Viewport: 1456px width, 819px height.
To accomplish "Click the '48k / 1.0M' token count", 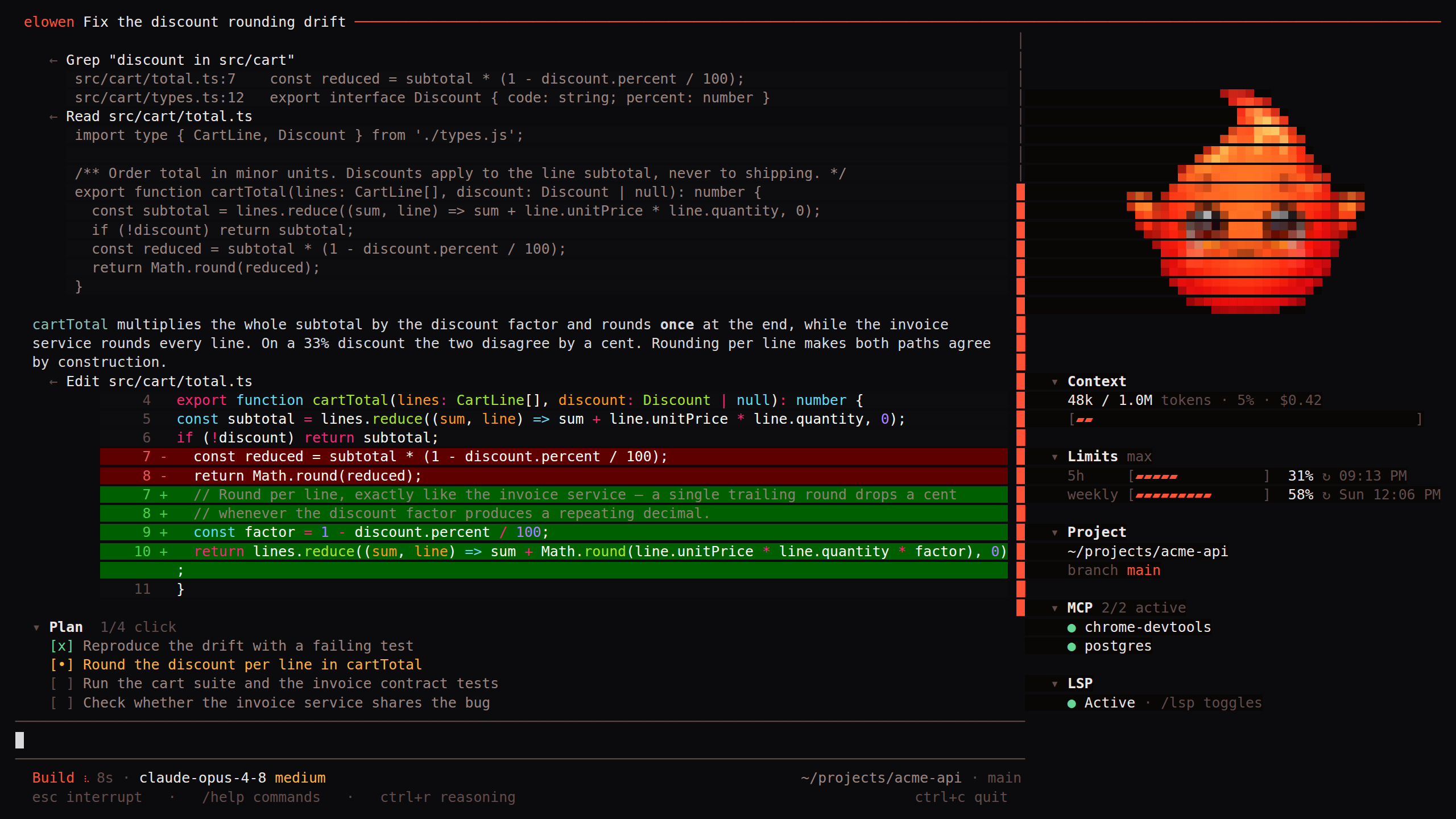I will point(1110,400).
